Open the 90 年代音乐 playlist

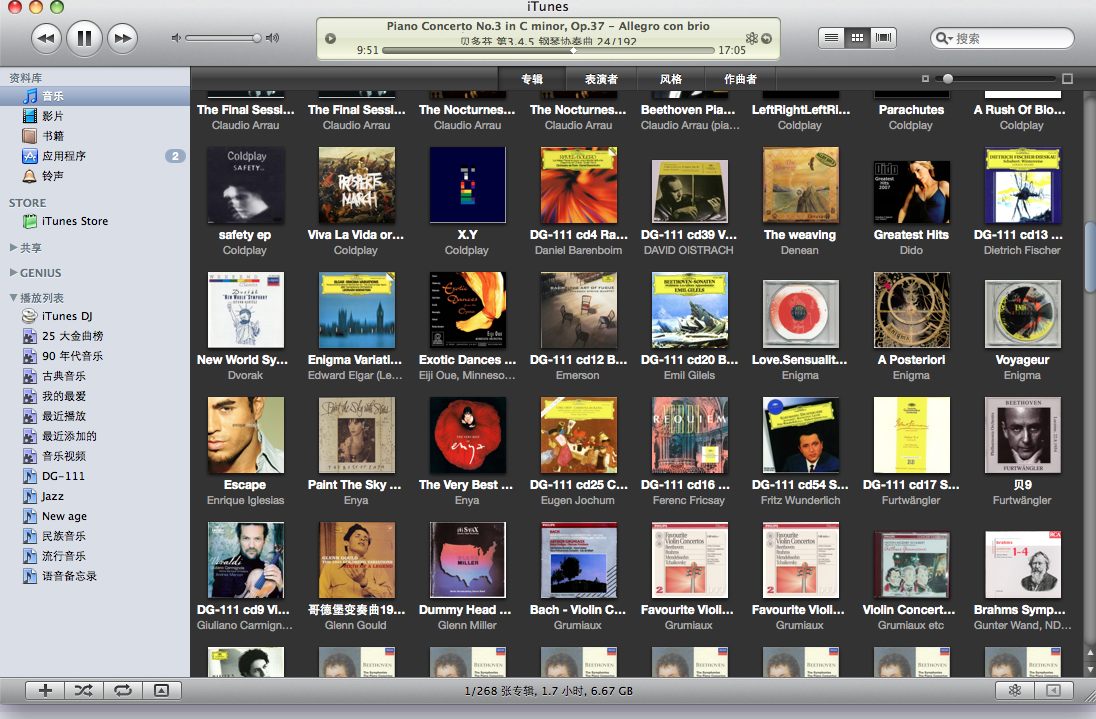(94, 356)
